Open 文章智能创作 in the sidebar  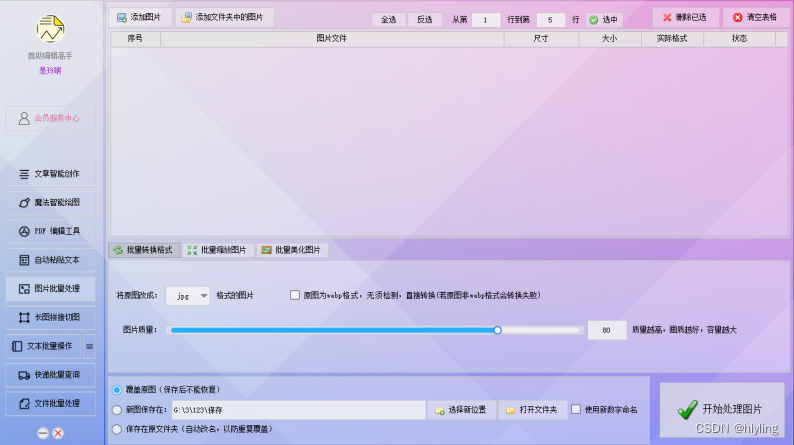tap(51, 174)
